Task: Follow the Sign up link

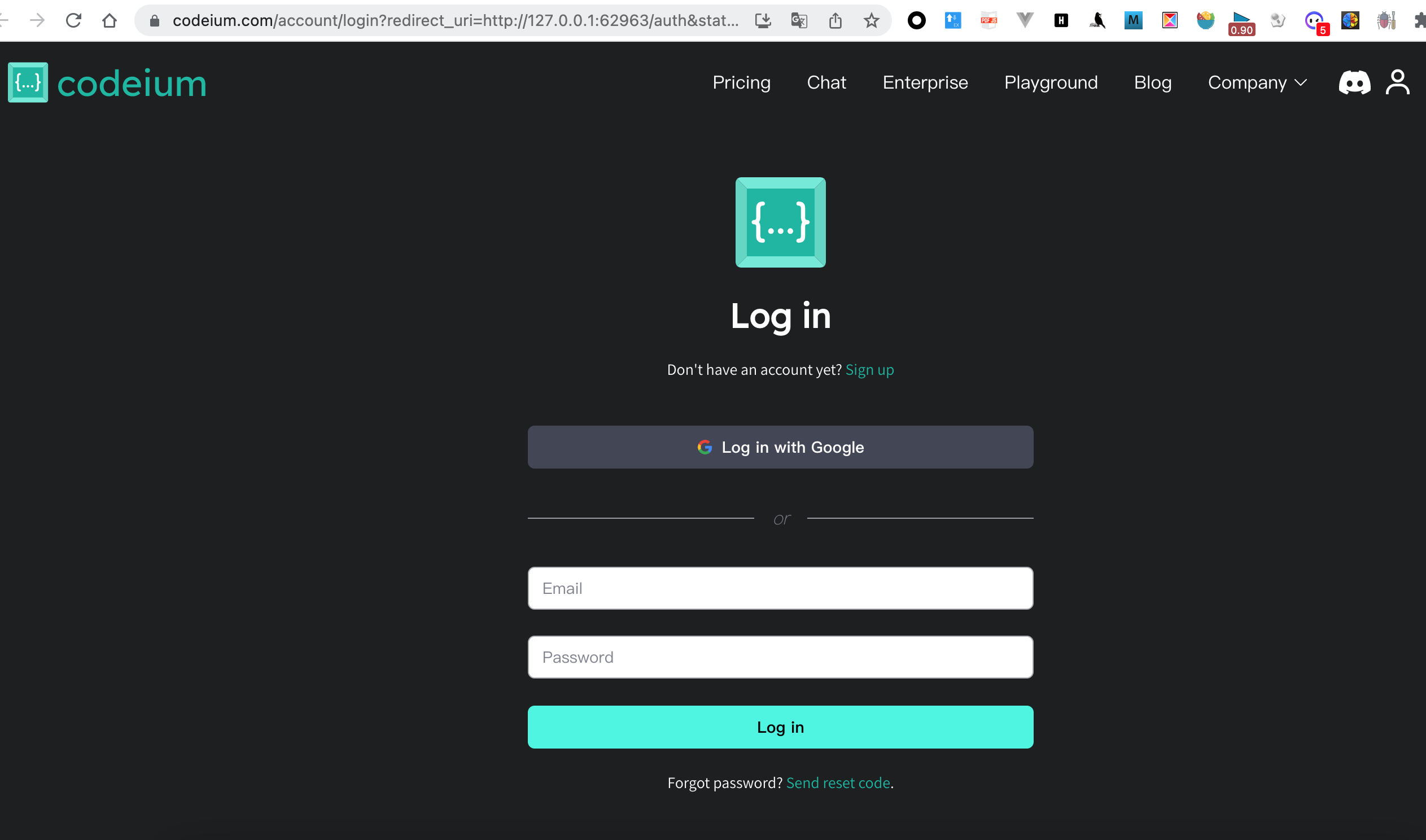Action: 869,370
